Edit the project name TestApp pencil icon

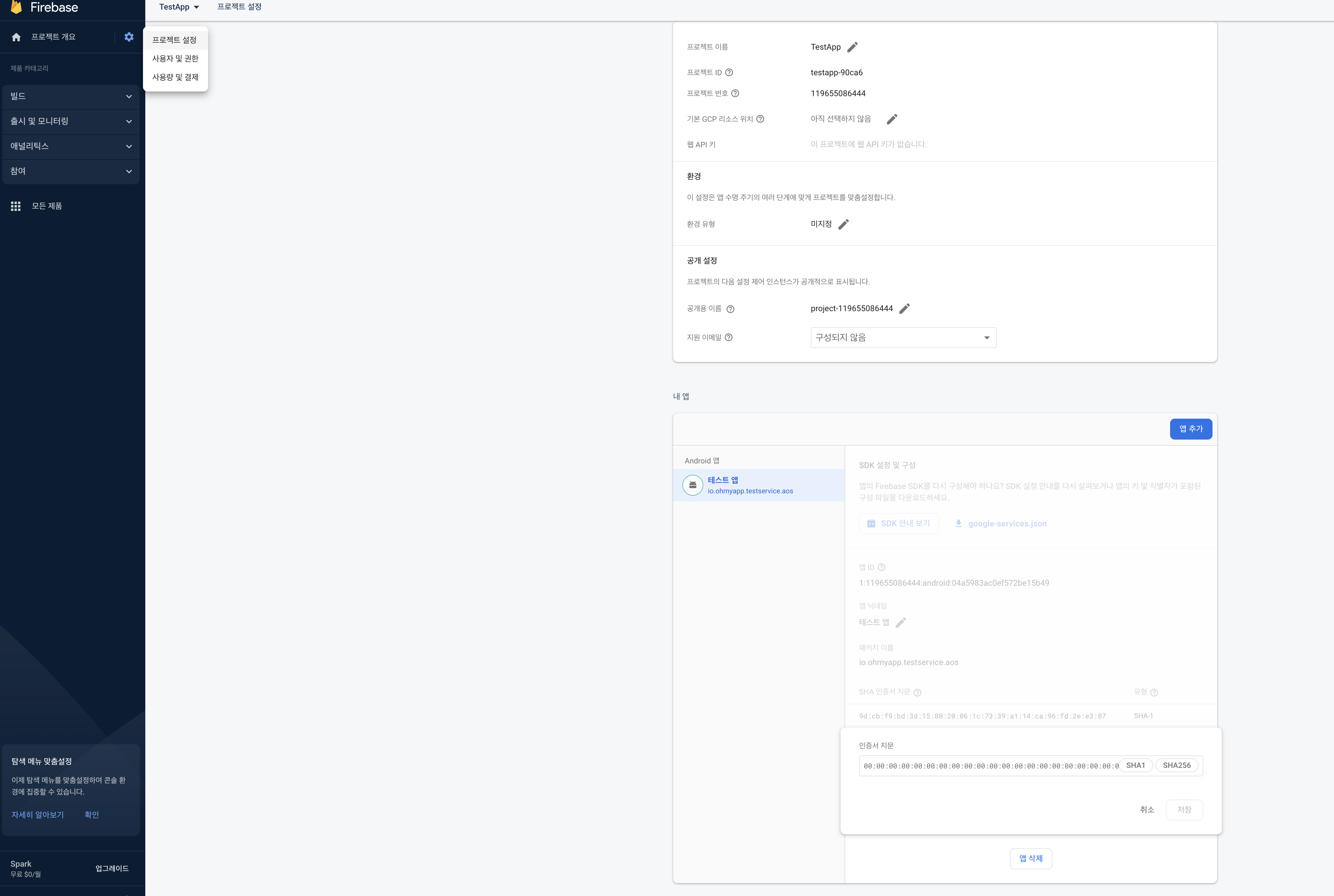pyautogui.click(x=852, y=47)
